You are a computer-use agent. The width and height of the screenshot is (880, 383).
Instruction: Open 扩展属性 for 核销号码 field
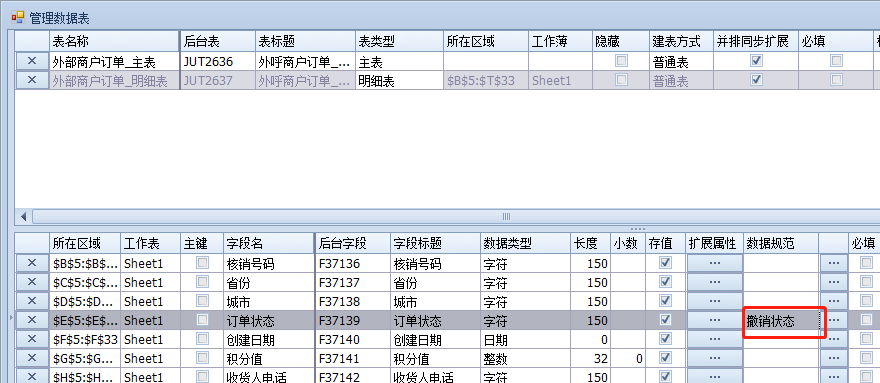click(714, 263)
